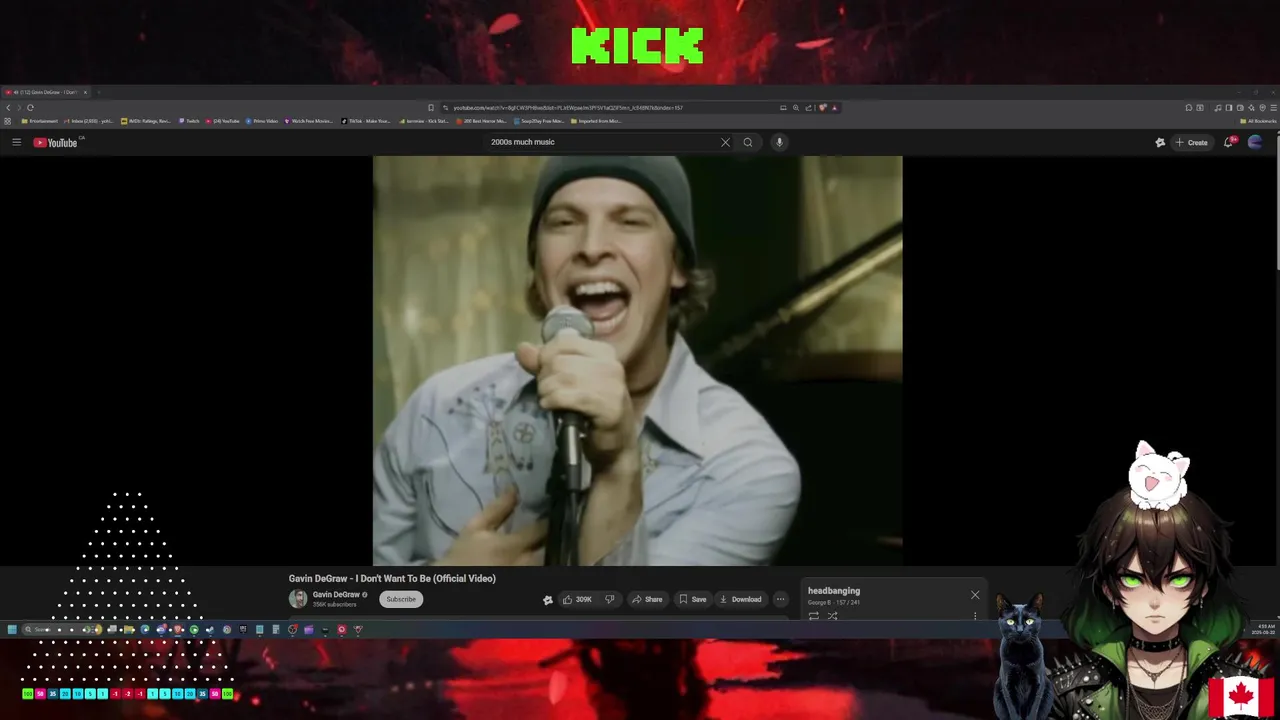Clear the YouTube search text with X

725,142
